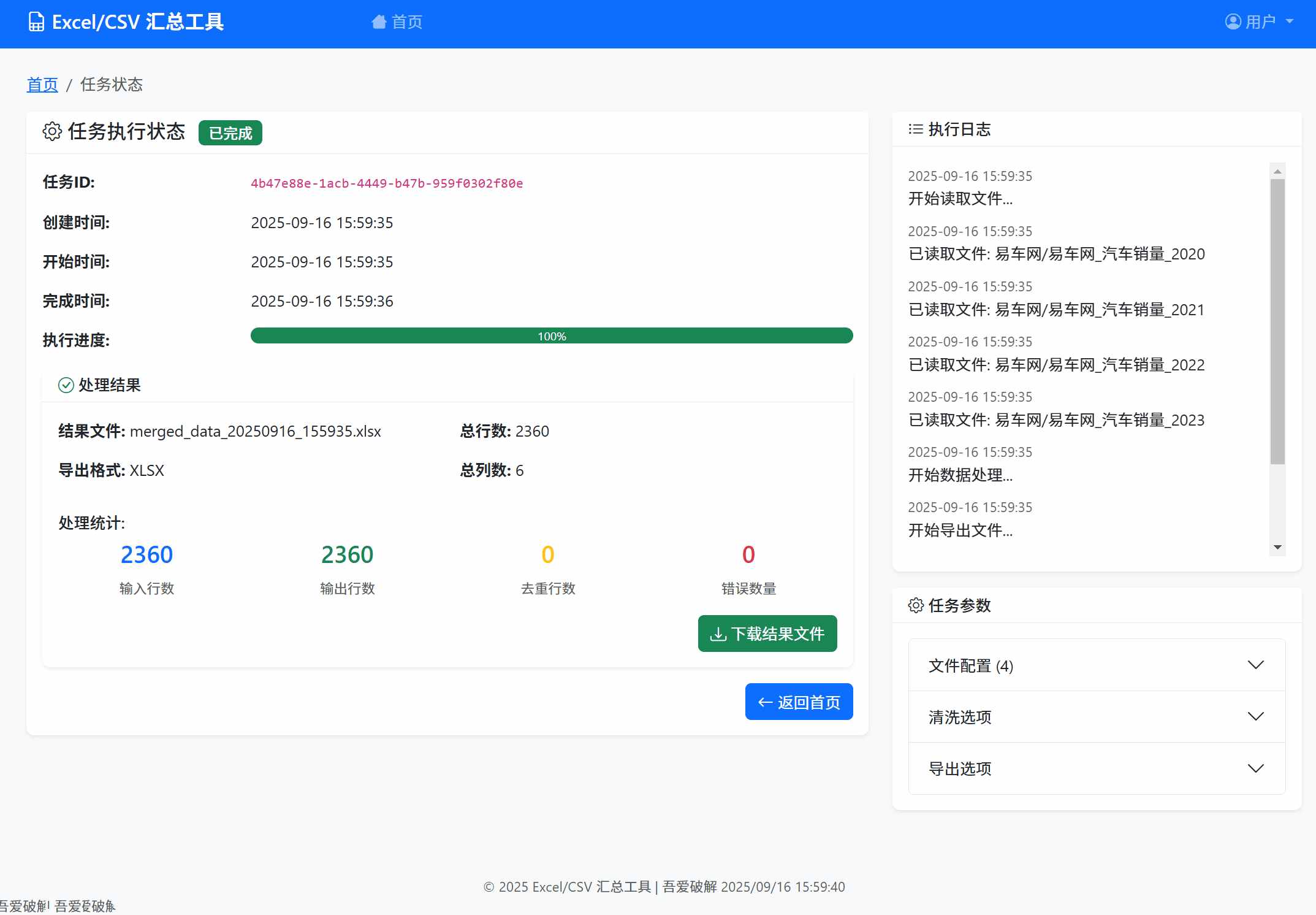This screenshot has width=1316, height=915.
Task: Click the download icon in 下载结果文件
Action: coord(718,634)
